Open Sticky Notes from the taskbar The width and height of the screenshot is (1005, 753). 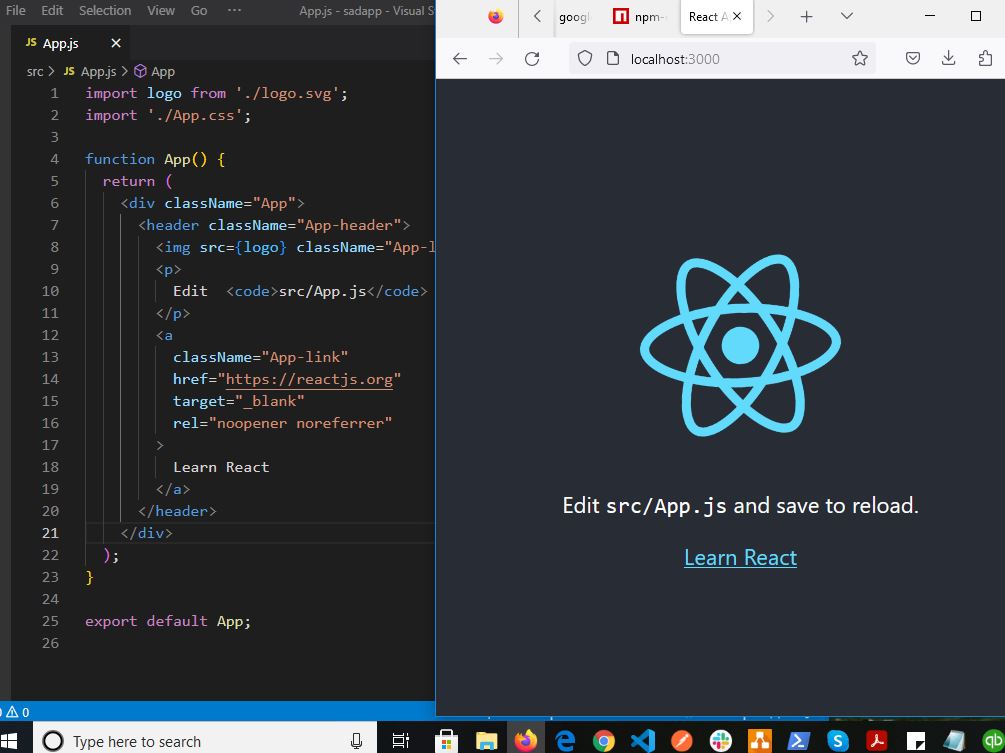pos(915,740)
